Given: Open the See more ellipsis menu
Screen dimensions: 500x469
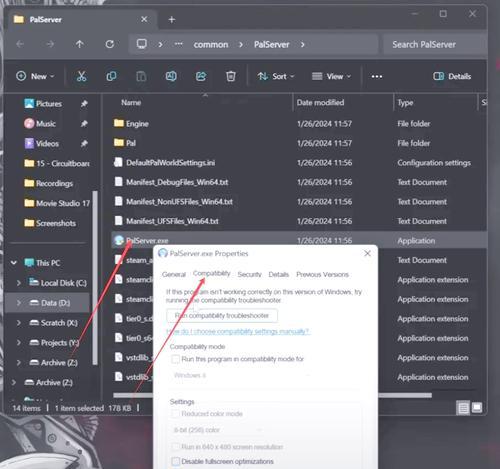Looking at the screenshot, I should coord(377,77).
